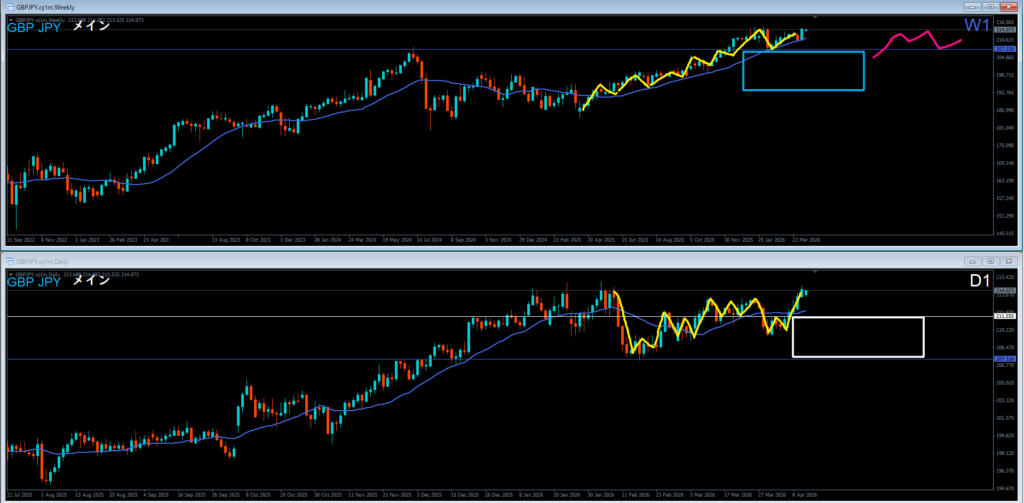1024x503 pixels.
Task: Click the メイン label in the Weekly chart
Action: [91, 27]
